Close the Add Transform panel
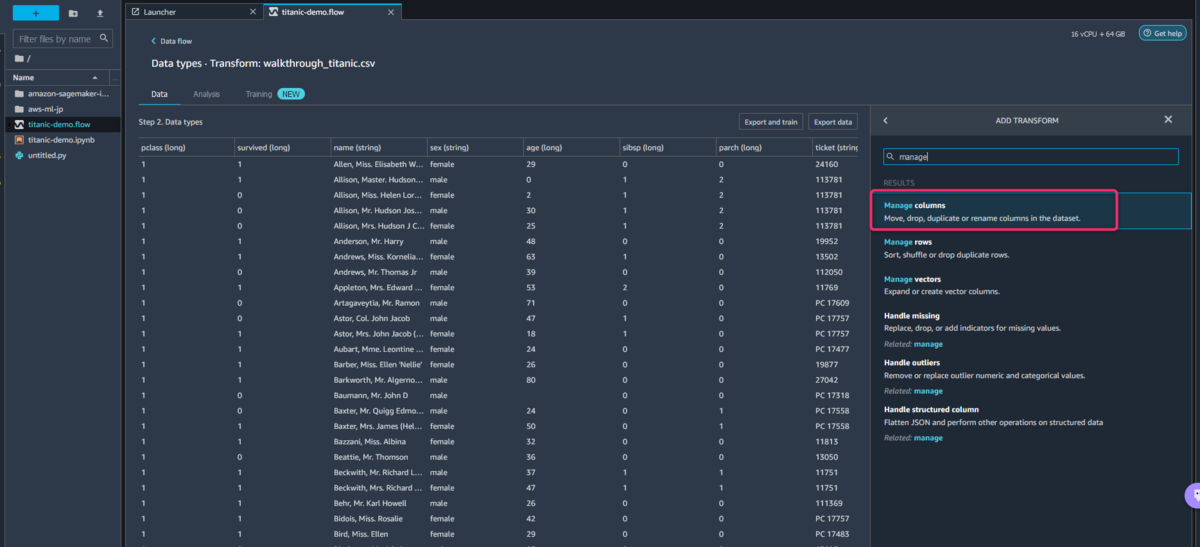The width and height of the screenshot is (1200, 547). (x=1168, y=120)
